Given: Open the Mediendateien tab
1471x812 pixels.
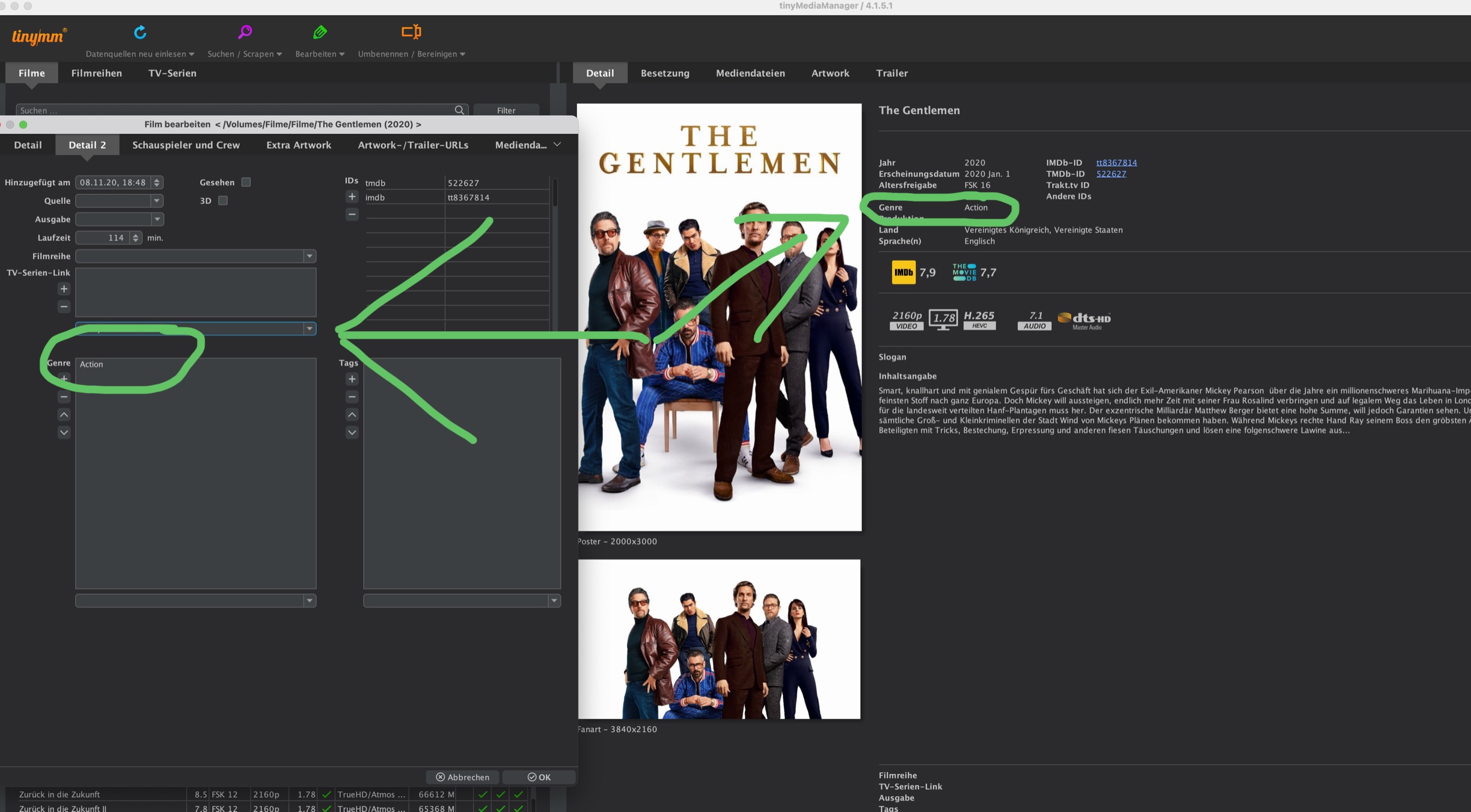Looking at the screenshot, I should tap(750, 73).
